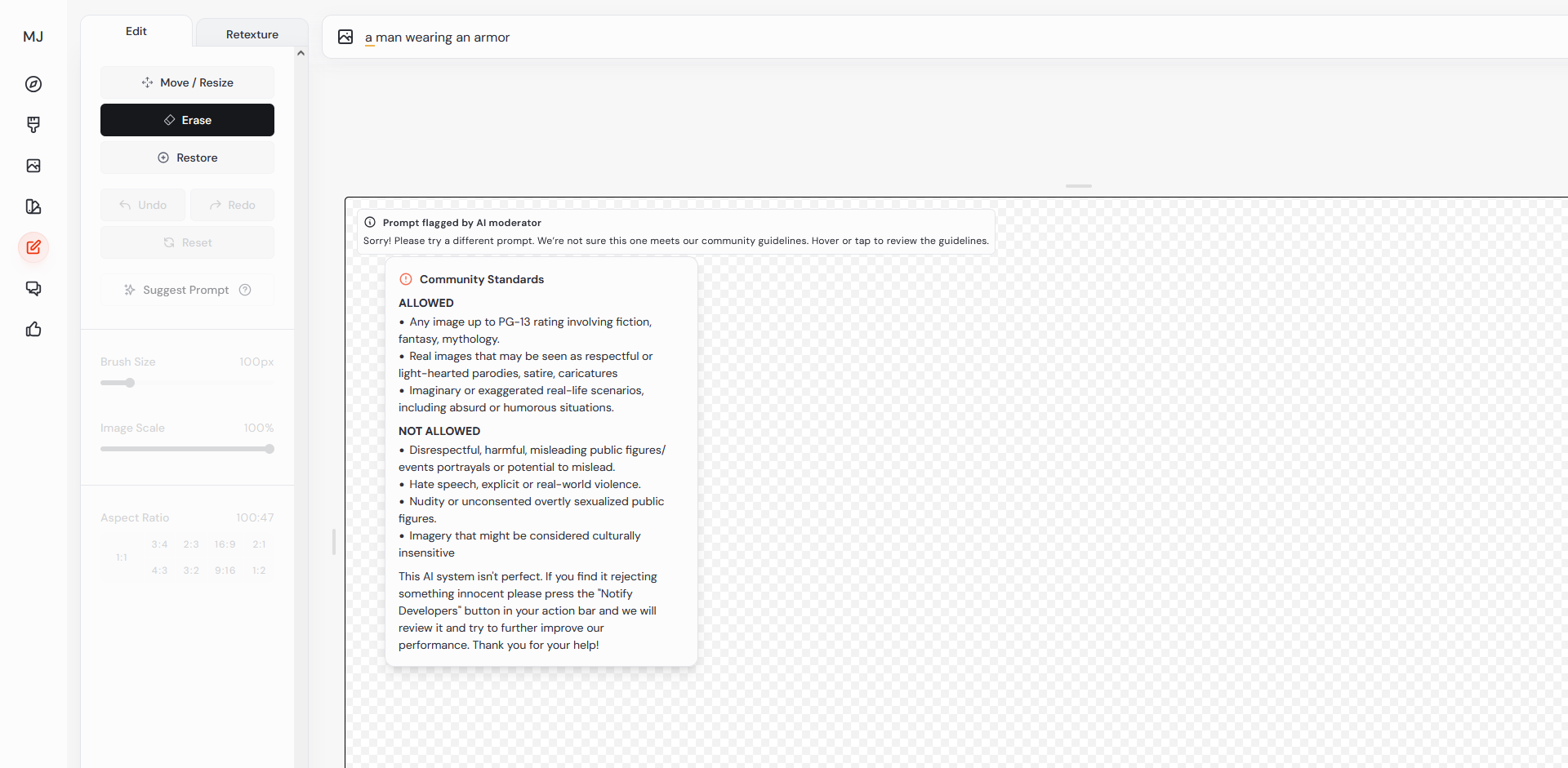Choose the 1:1 aspect ratio
This screenshot has height=768, width=1568.
[x=122, y=557]
